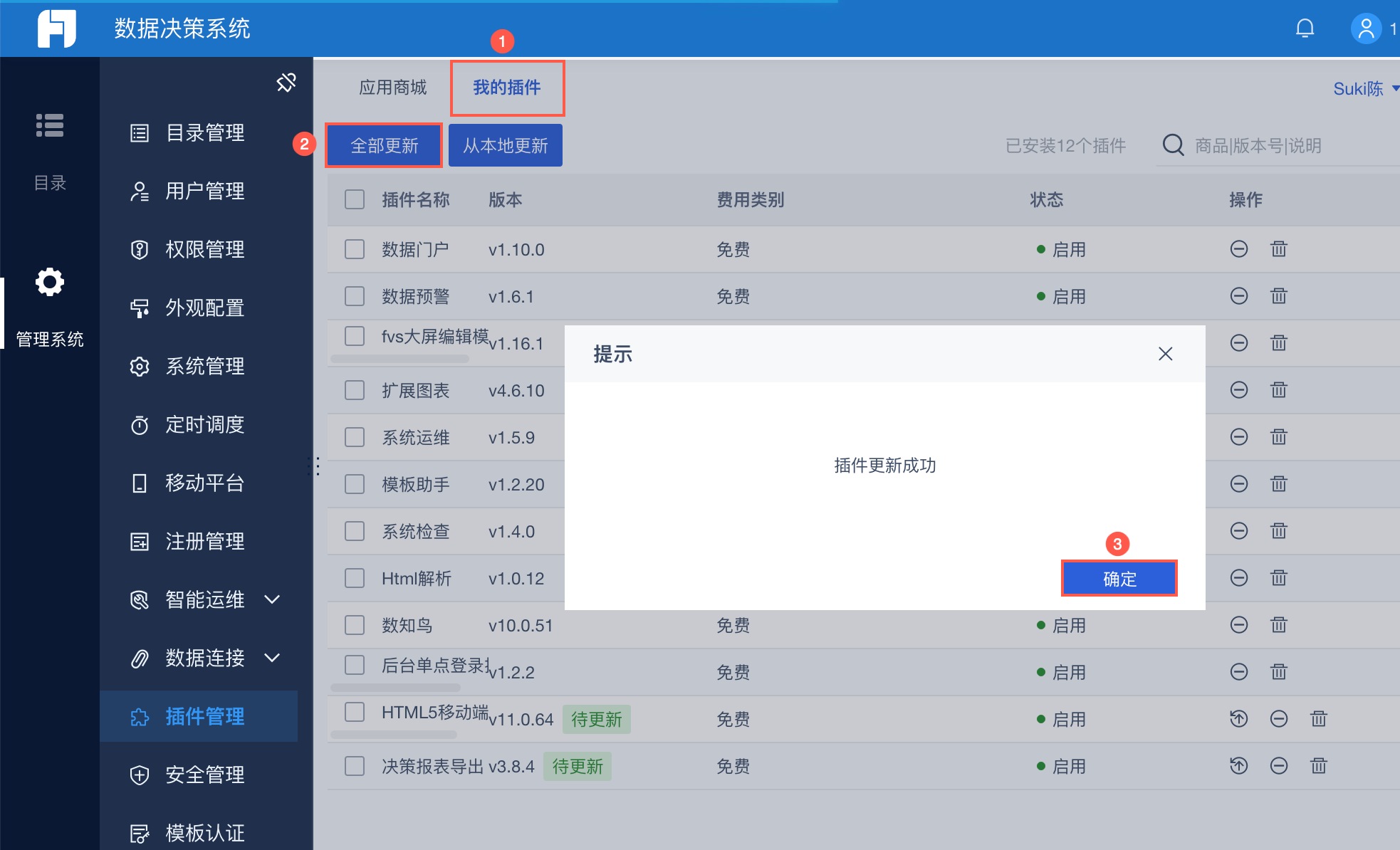Expand the 智能运维 menu chevron

pos(272,599)
